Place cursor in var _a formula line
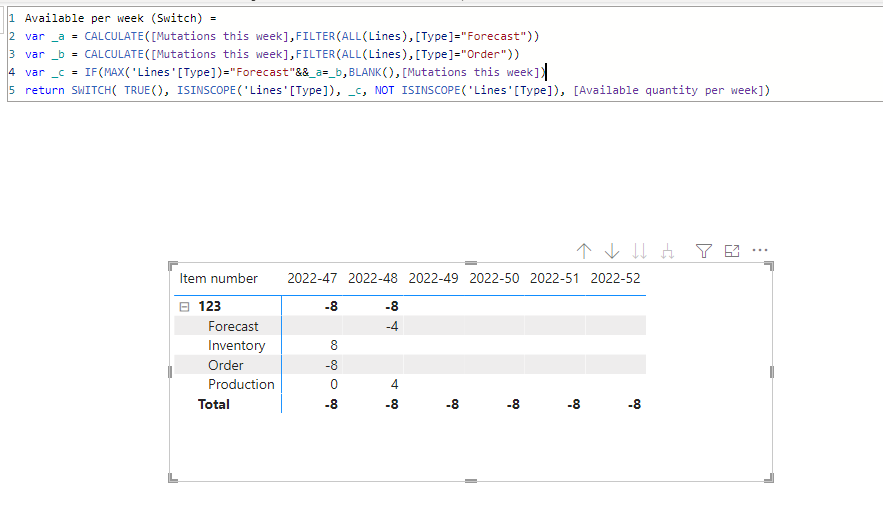 click(x=282, y=36)
